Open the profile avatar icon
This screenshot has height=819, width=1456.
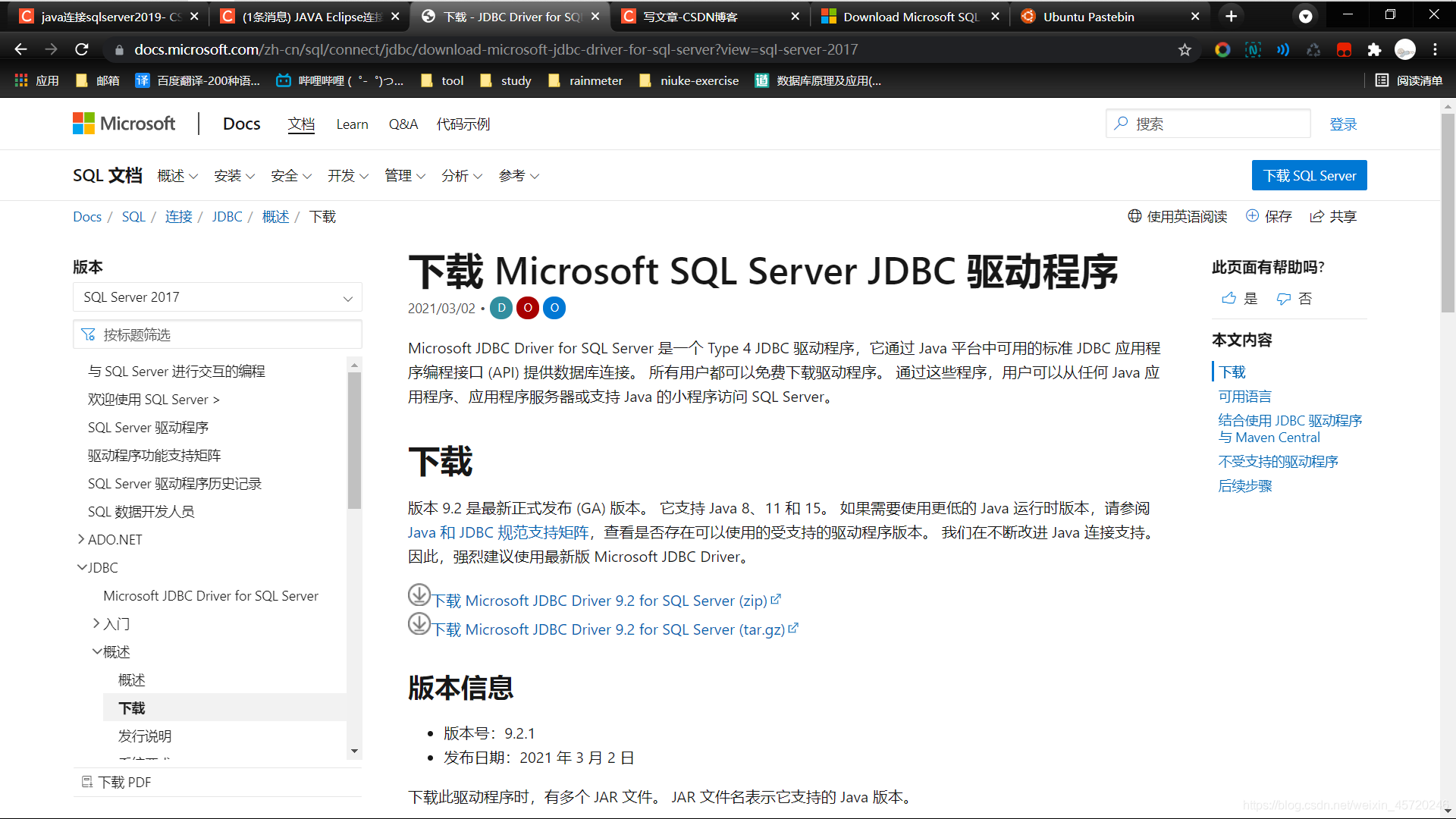pos(1405,50)
